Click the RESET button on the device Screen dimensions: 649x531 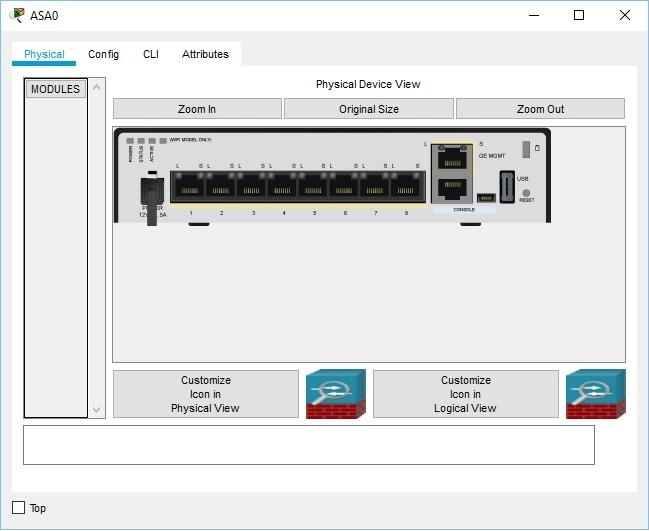coord(526,193)
